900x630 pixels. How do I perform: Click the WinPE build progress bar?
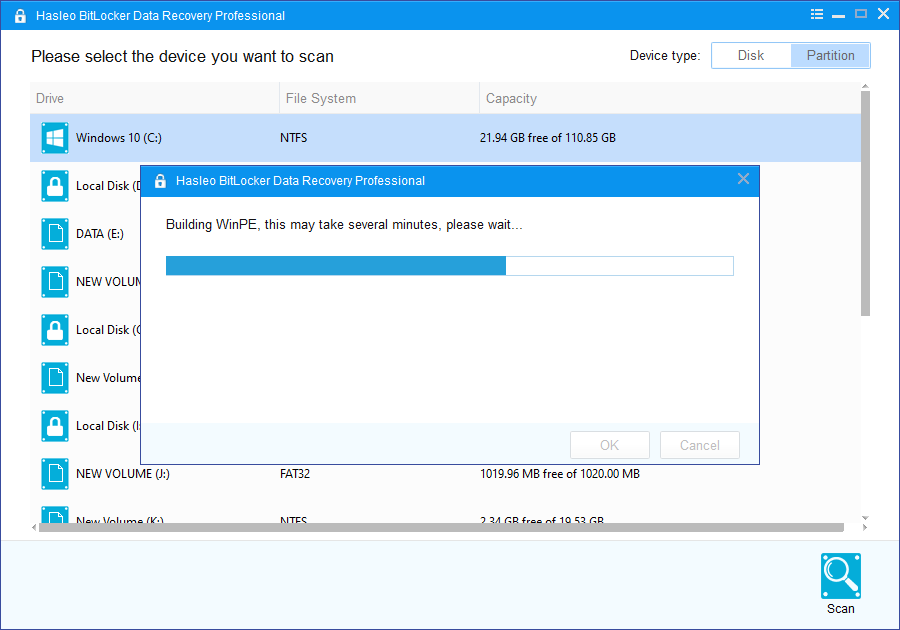pos(449,266)
